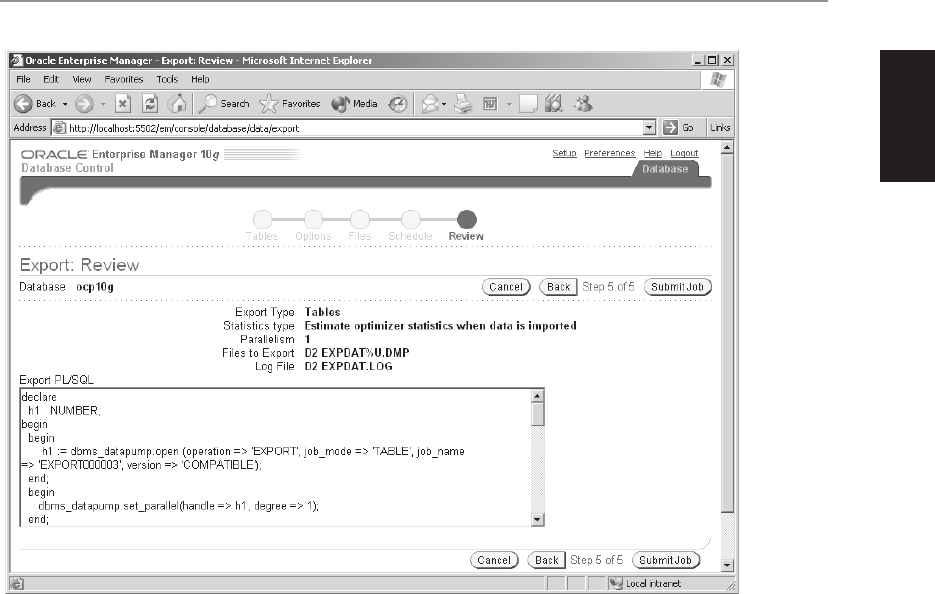Click the Refresh page icon
The height and width of the screenshot is (594, 935).
tap(150, 104)
